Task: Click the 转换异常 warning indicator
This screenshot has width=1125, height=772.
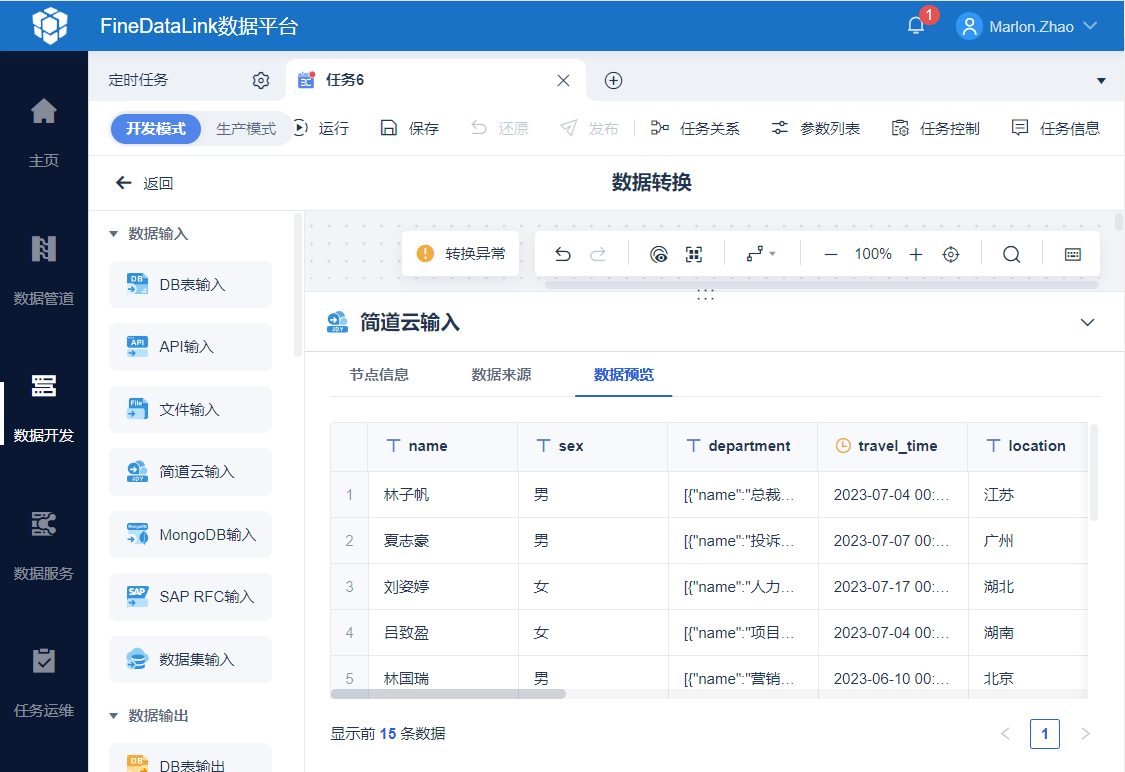Action: [461, 253]
